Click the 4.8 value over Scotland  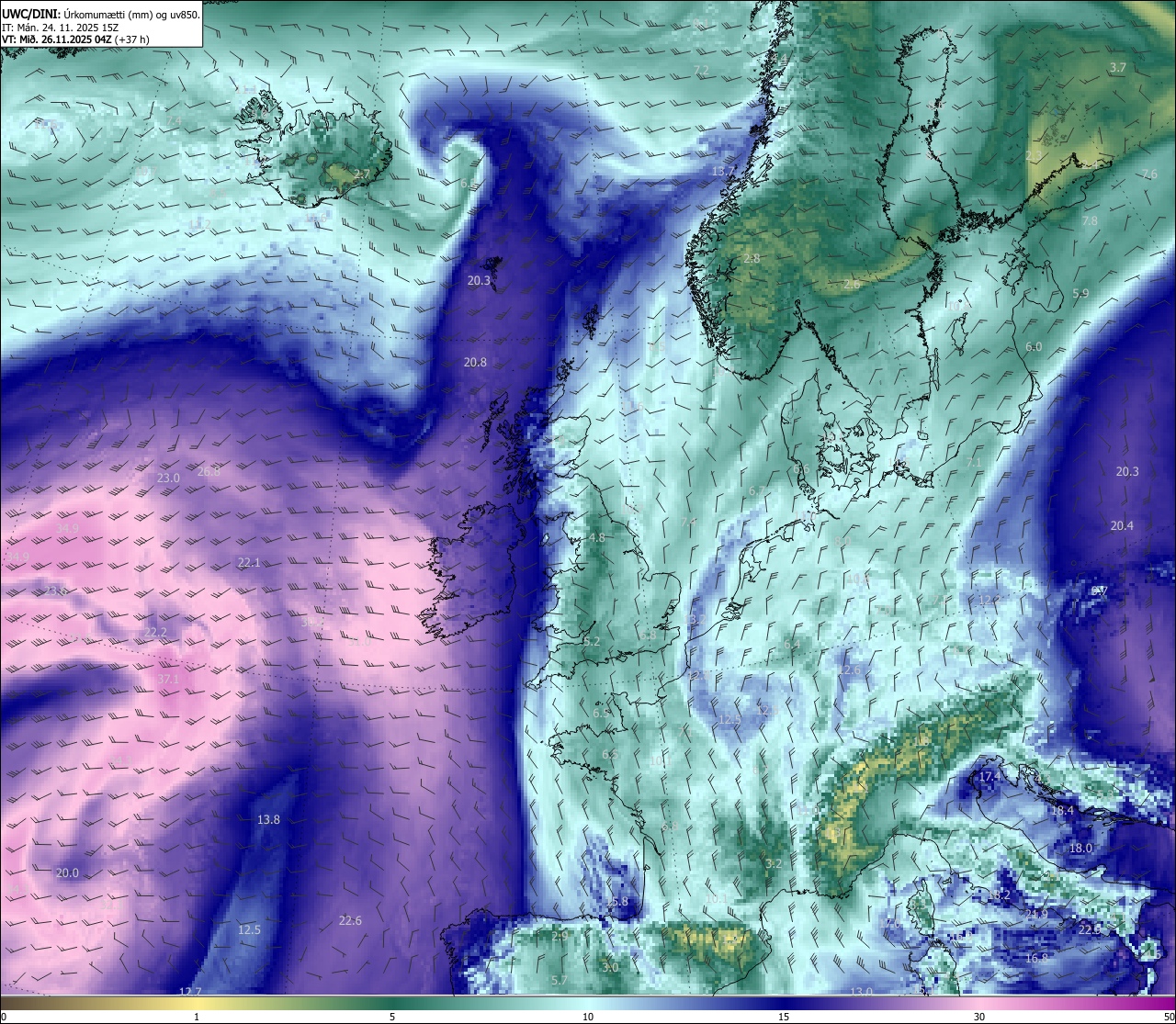coord(597,538)
